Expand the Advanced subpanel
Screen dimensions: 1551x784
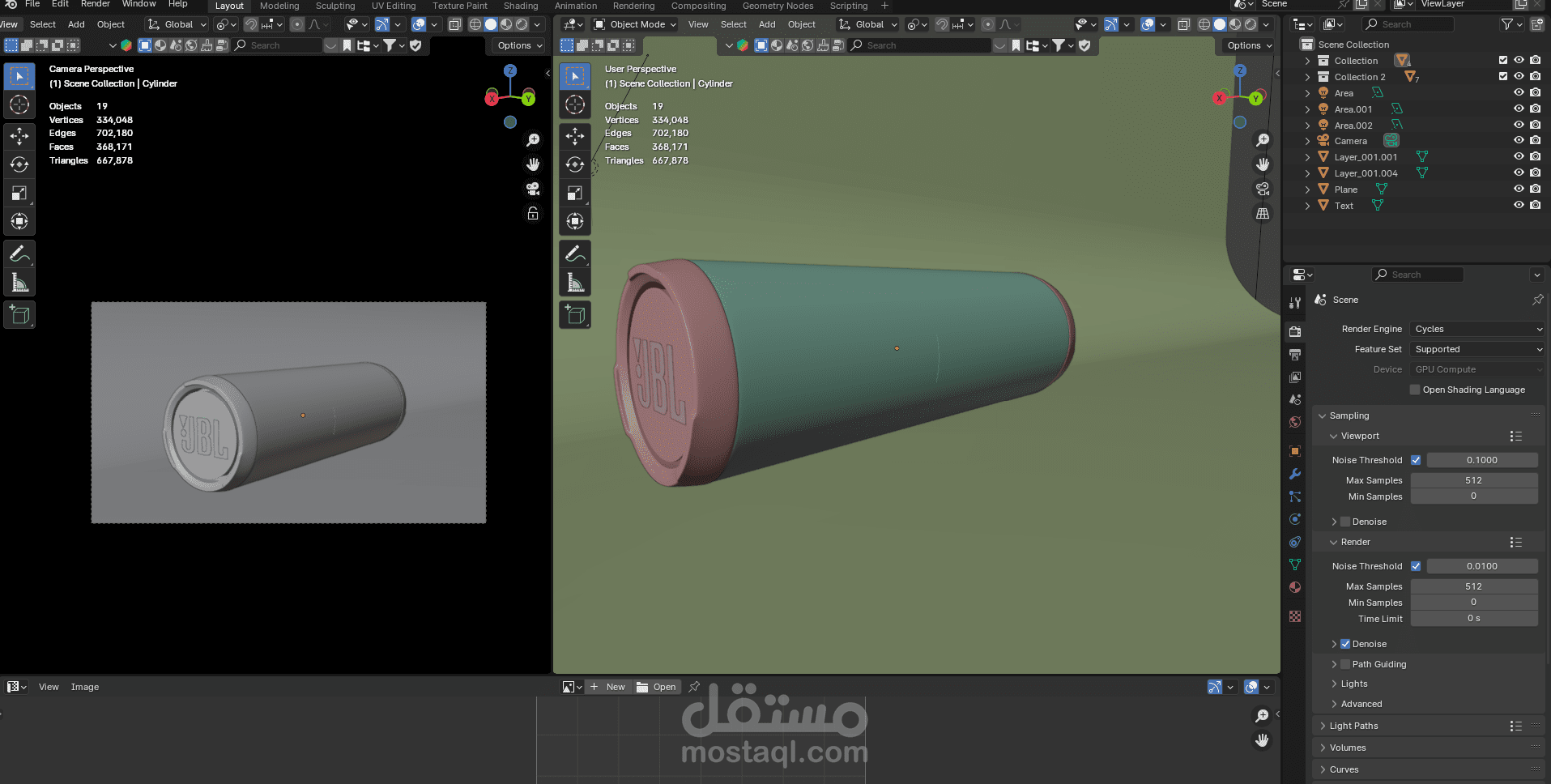click(1361, 704)
